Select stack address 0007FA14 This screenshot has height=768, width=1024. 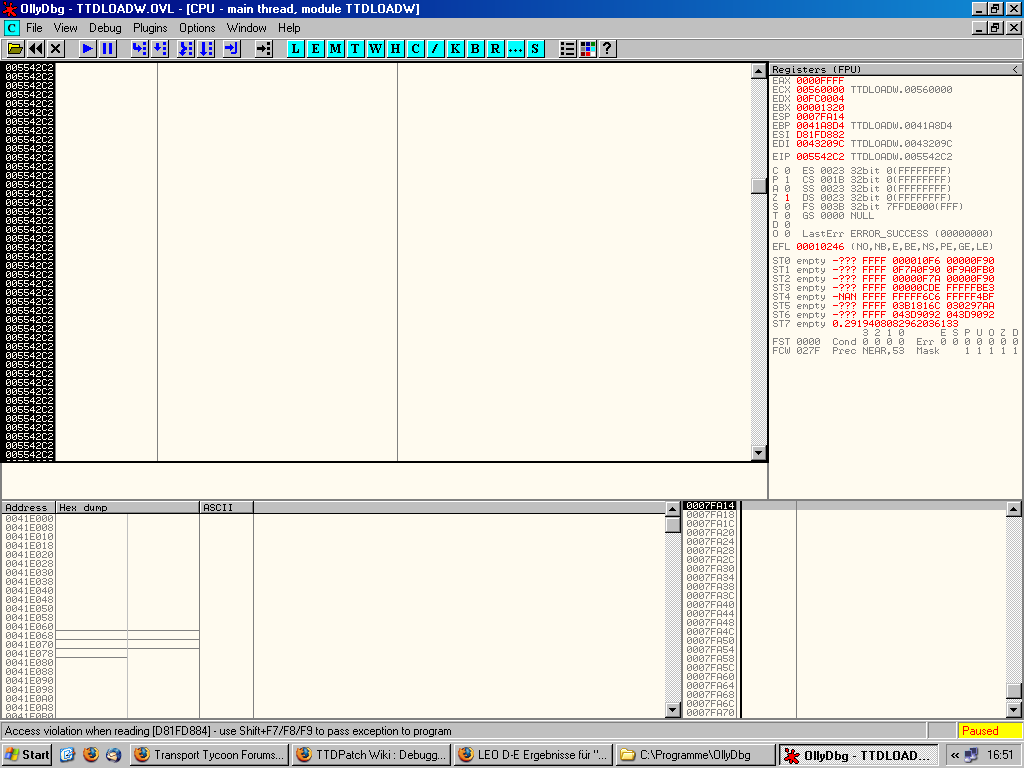tap(711, 505)
